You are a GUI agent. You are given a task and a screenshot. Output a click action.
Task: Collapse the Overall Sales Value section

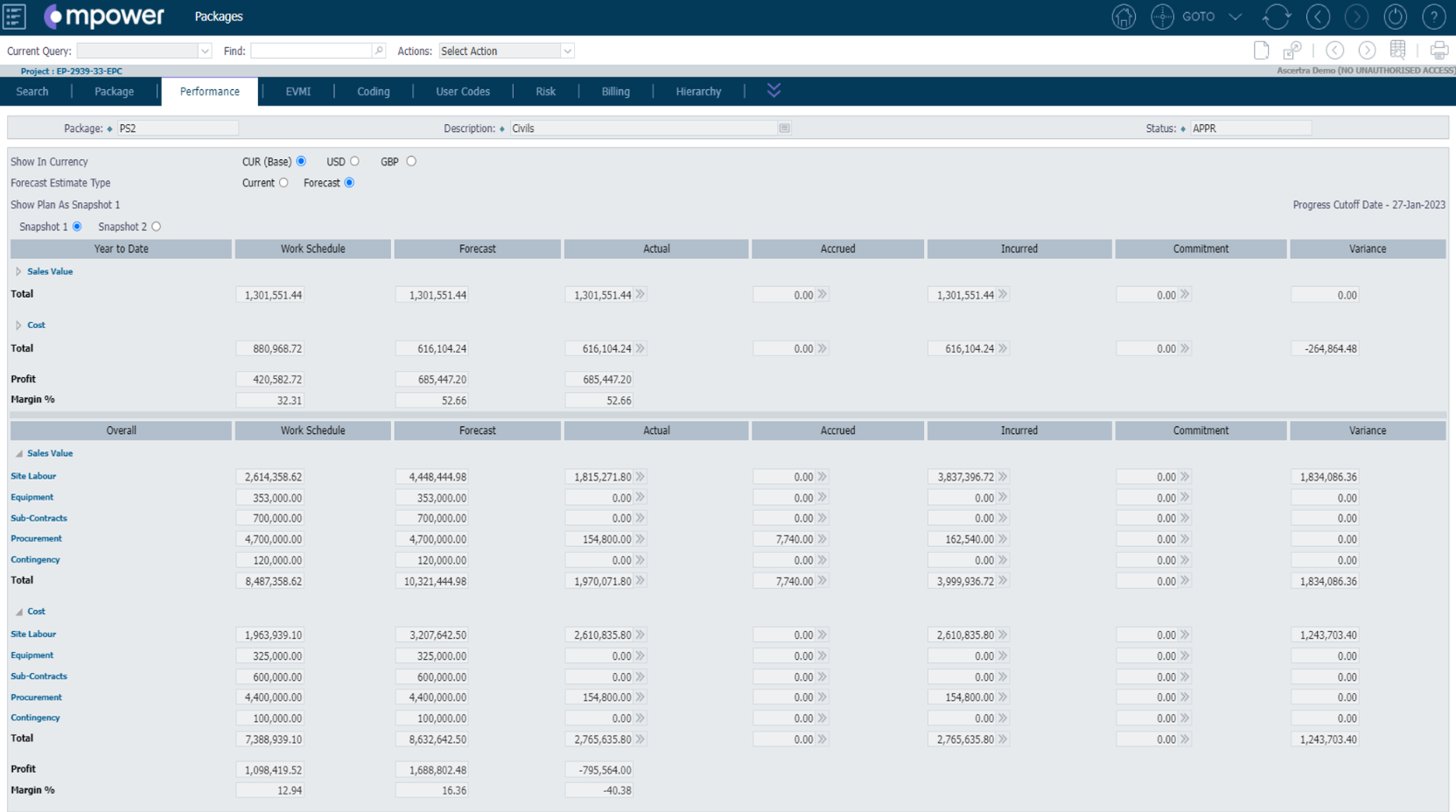18,454
